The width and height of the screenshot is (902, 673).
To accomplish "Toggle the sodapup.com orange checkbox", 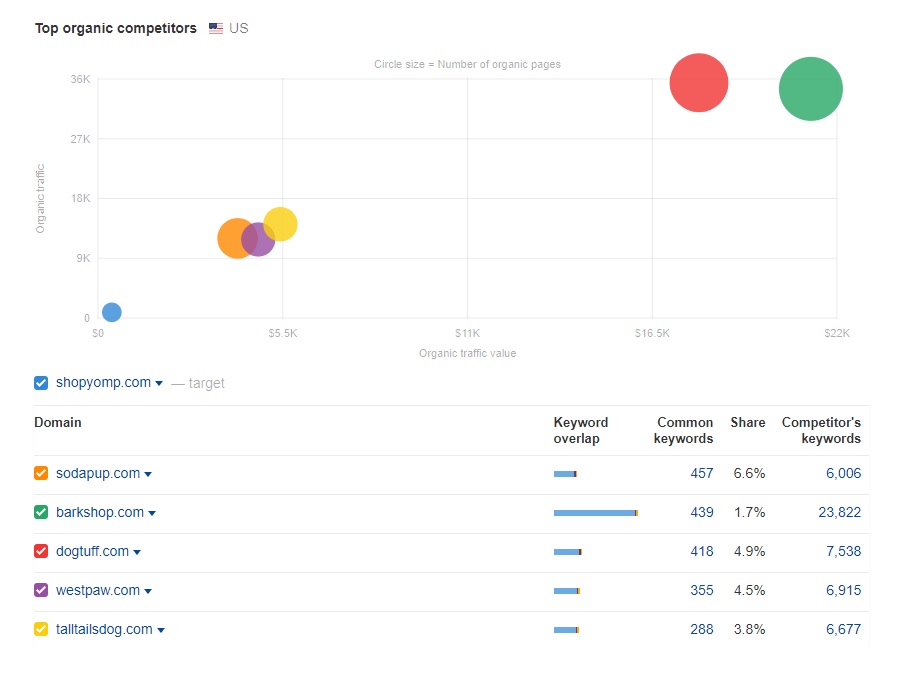I will pos(41,473).
